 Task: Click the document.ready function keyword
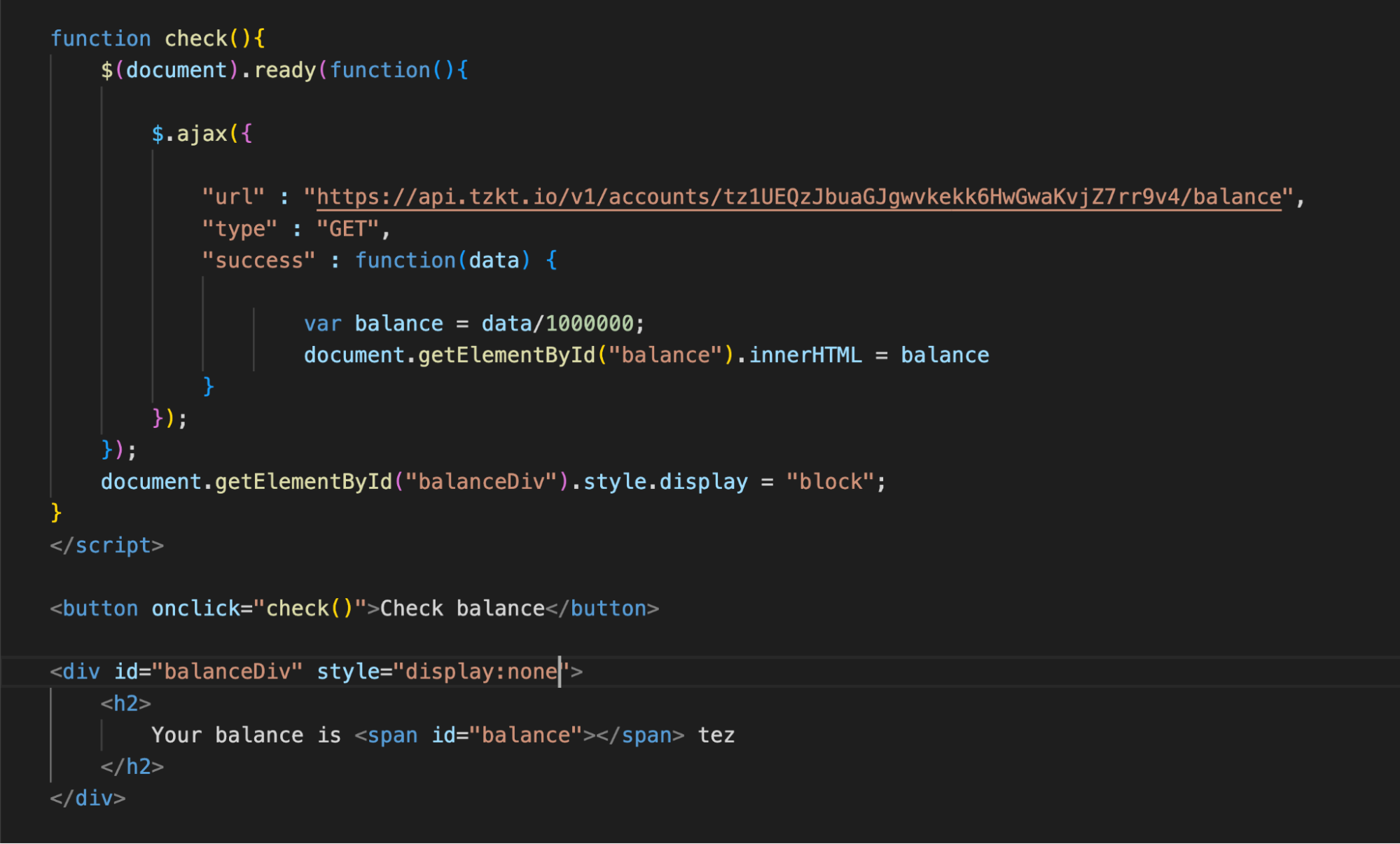click(x=380, y=70)
